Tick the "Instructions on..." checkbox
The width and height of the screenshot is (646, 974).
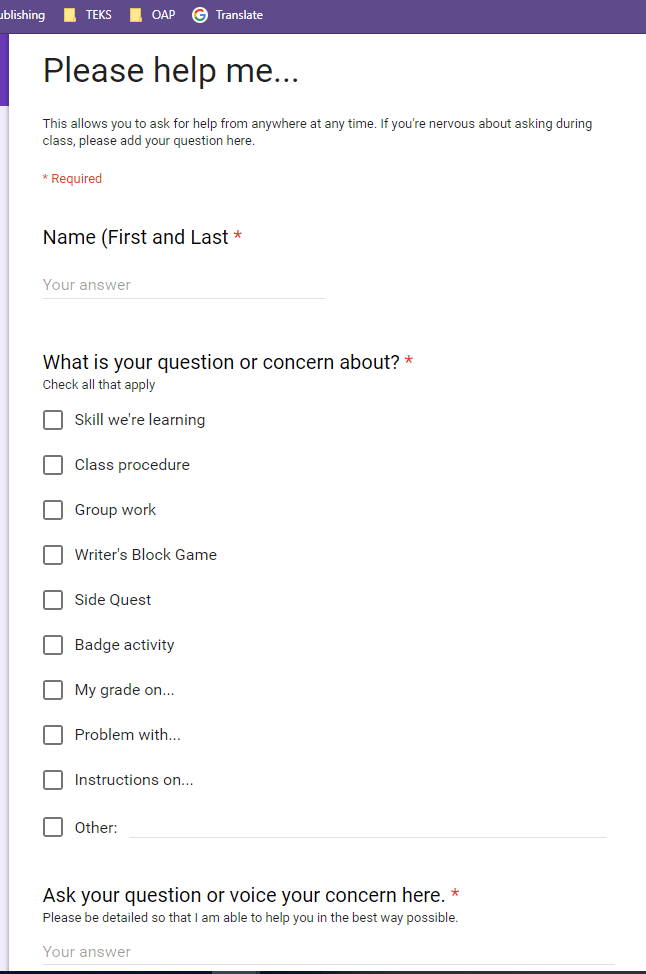(x=53, y=780)
